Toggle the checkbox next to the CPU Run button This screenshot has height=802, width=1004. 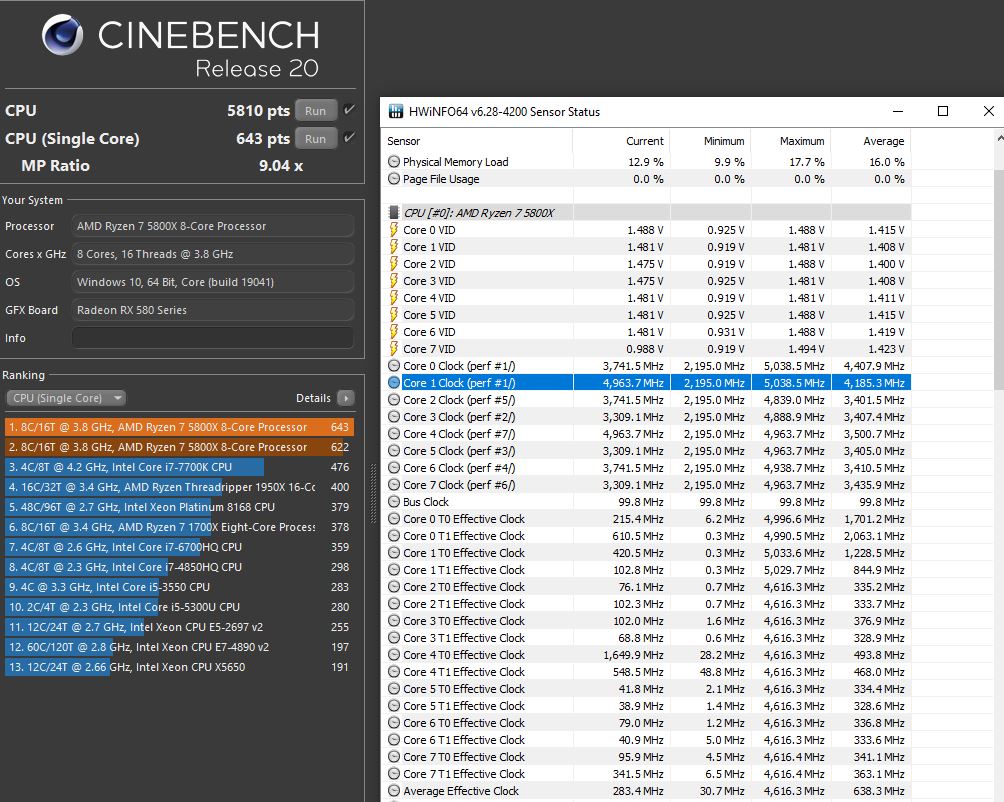pos(349,109)
